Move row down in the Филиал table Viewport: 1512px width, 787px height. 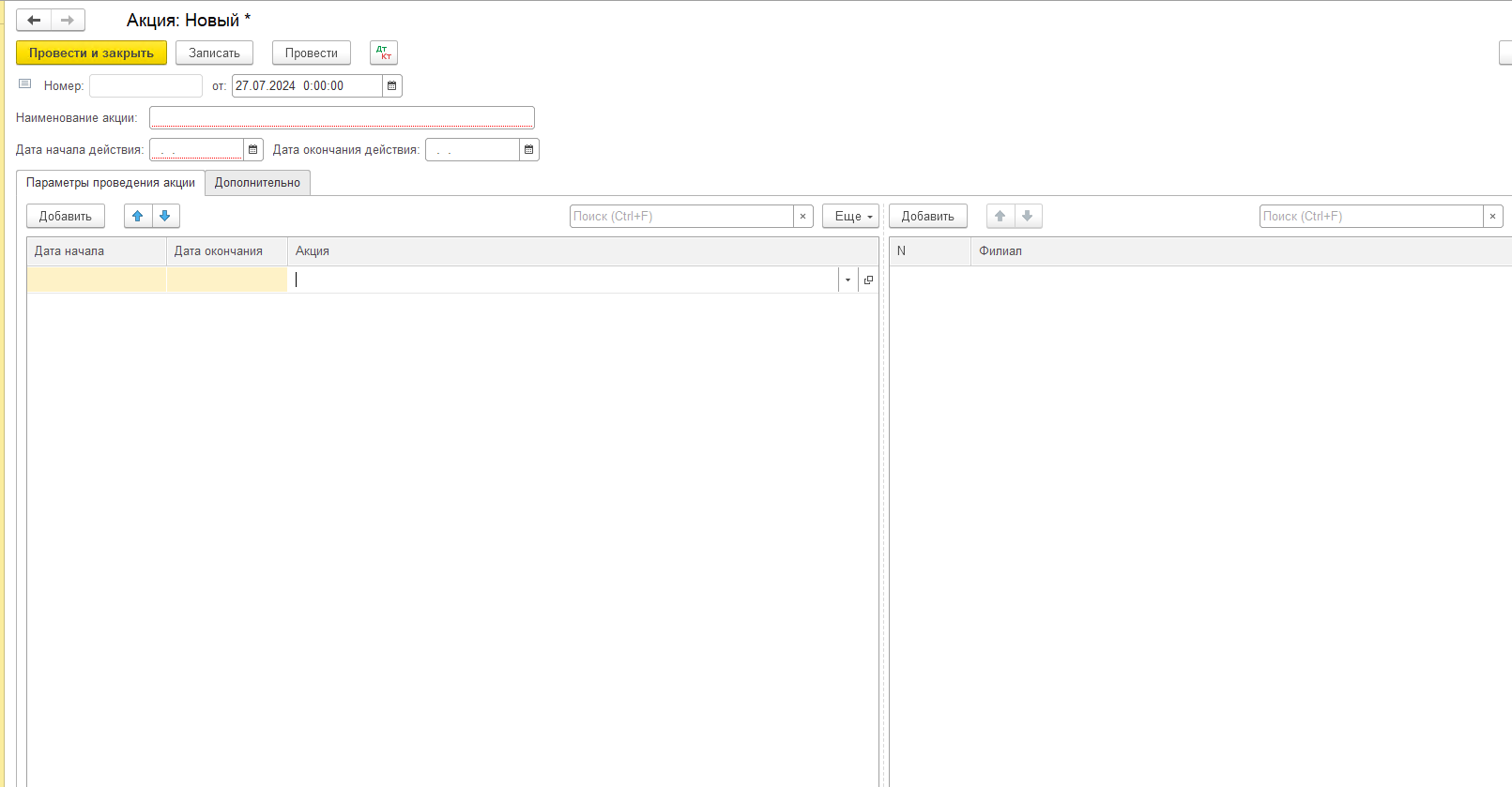(x=1028, y=217)
